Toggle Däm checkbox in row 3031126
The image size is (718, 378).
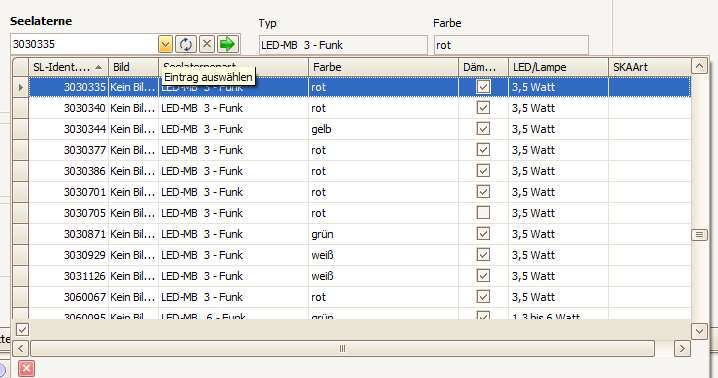pos(483,276)
